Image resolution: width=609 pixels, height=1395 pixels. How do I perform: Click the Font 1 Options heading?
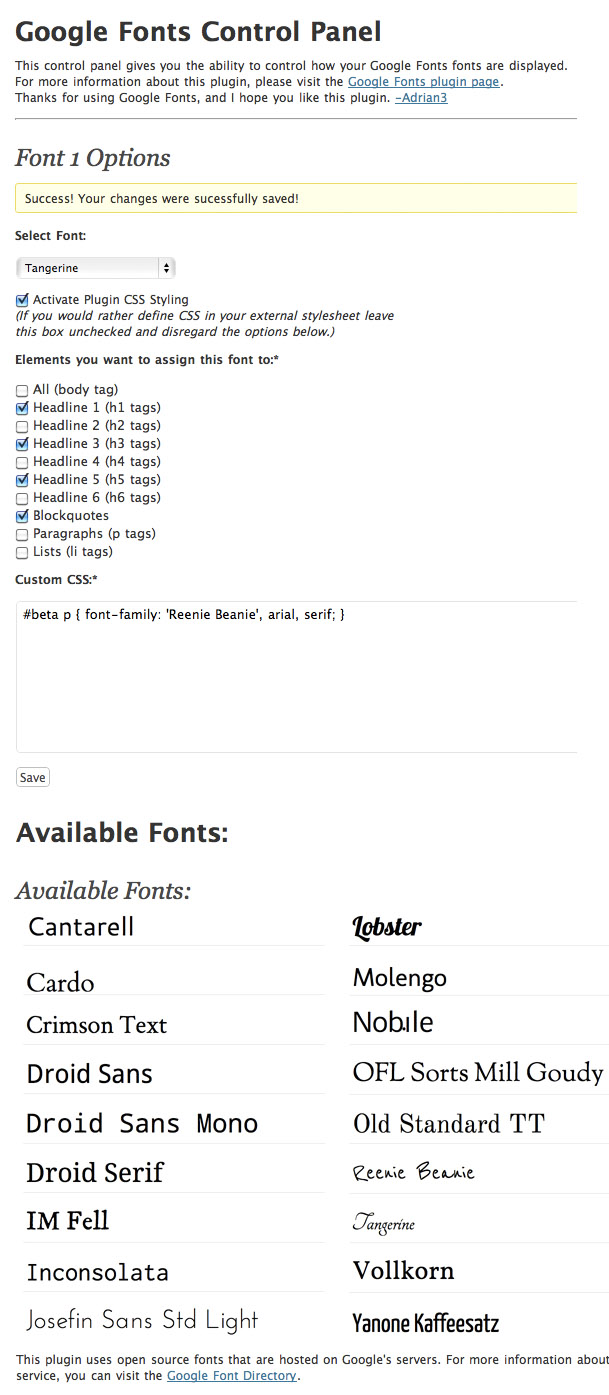(93, 158)
